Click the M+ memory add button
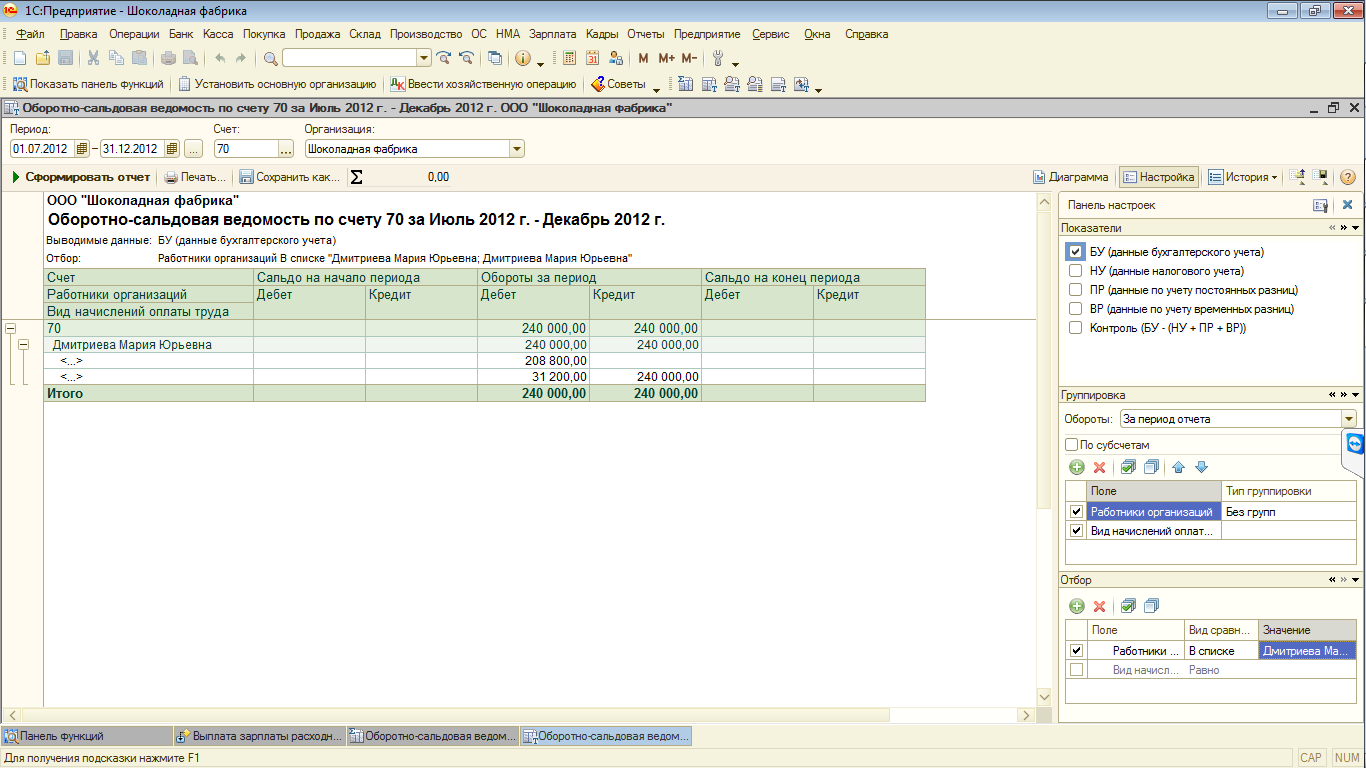Screen dimensions: 1366x768 [666, 58]
